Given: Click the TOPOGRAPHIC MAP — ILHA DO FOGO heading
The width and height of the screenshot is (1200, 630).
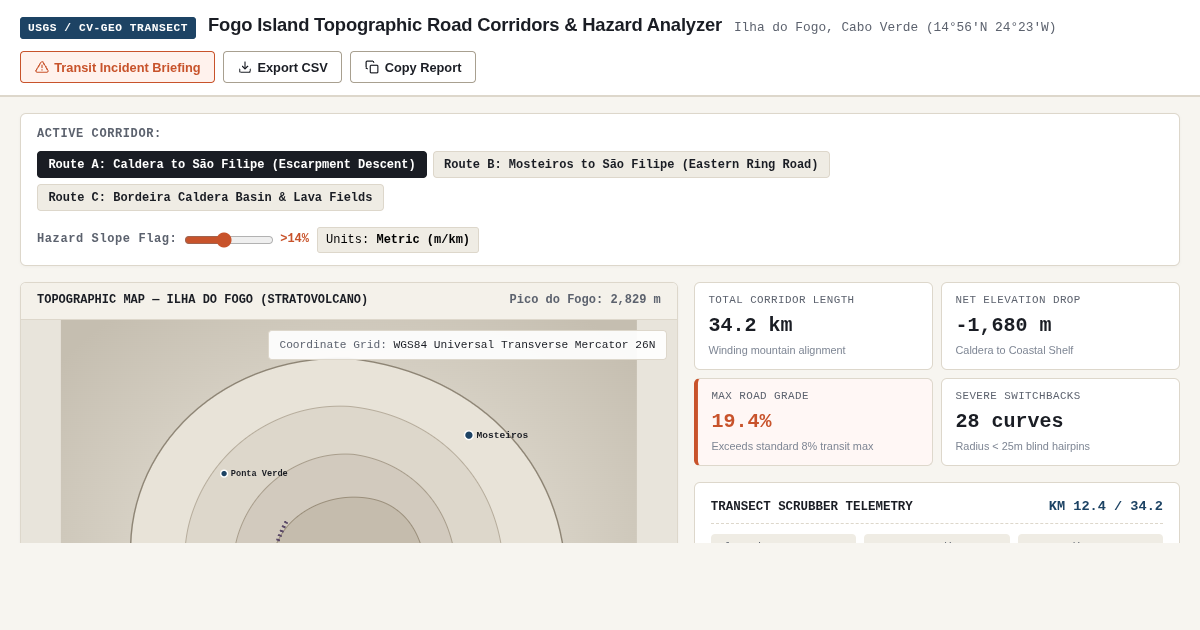Looking at the screenshot, I should pos(203,300).
